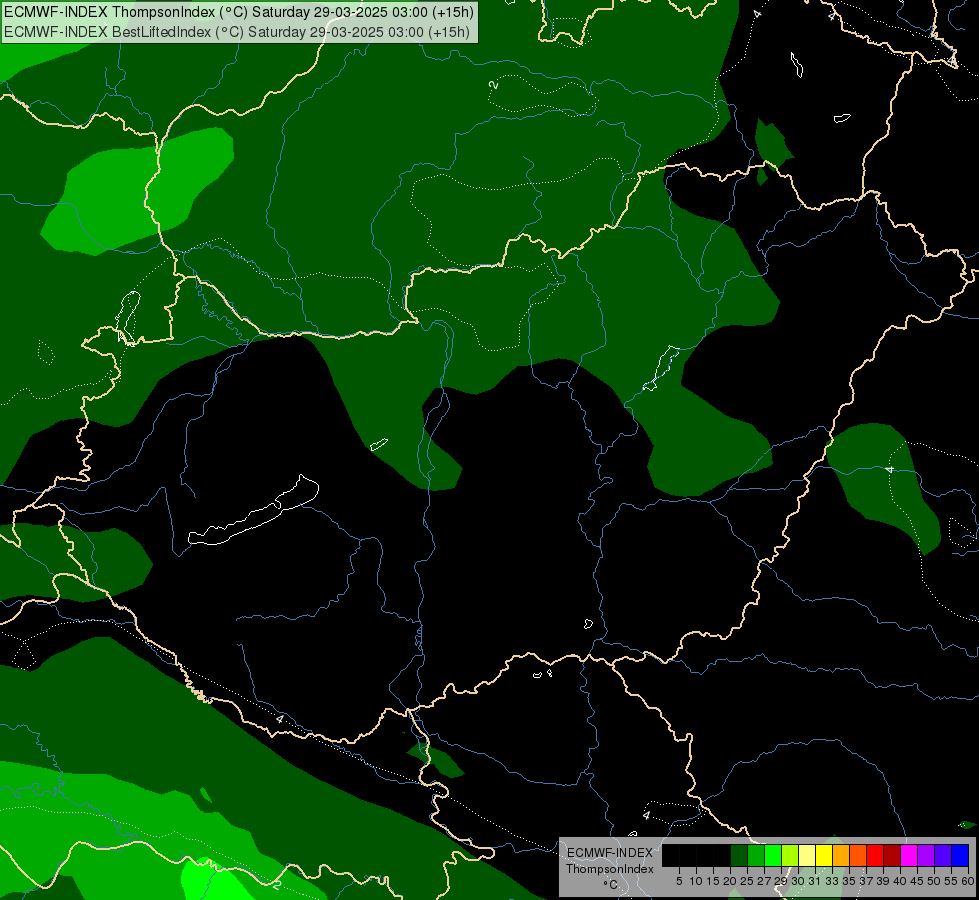Select the orange 33–35 legend swatch
The width and height of the screenshot is (979, 900).
pos(841,855)
